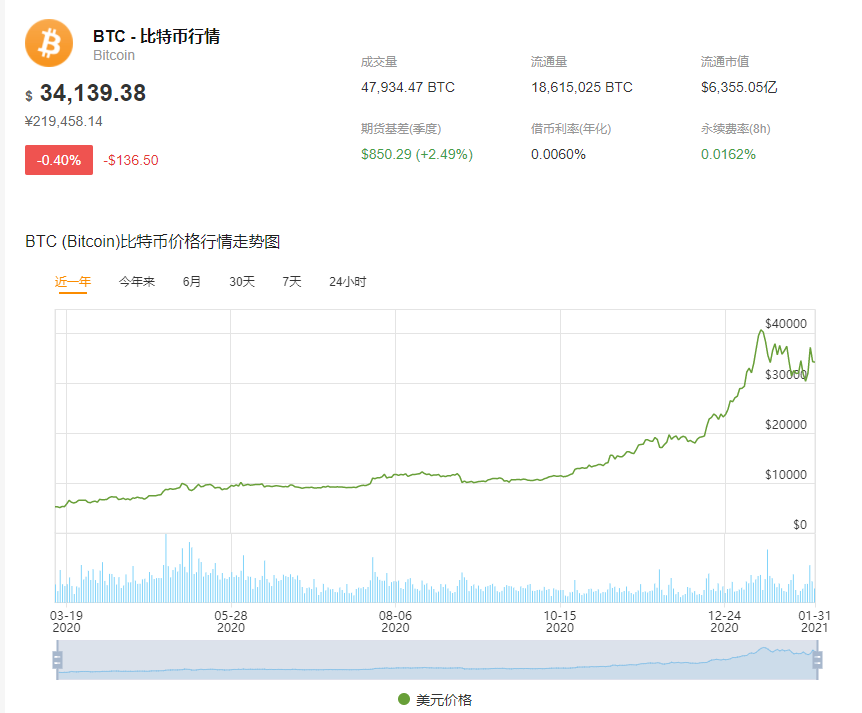
Task: Click the yuan price ¥219,458.14
Action: coord(64,121)
